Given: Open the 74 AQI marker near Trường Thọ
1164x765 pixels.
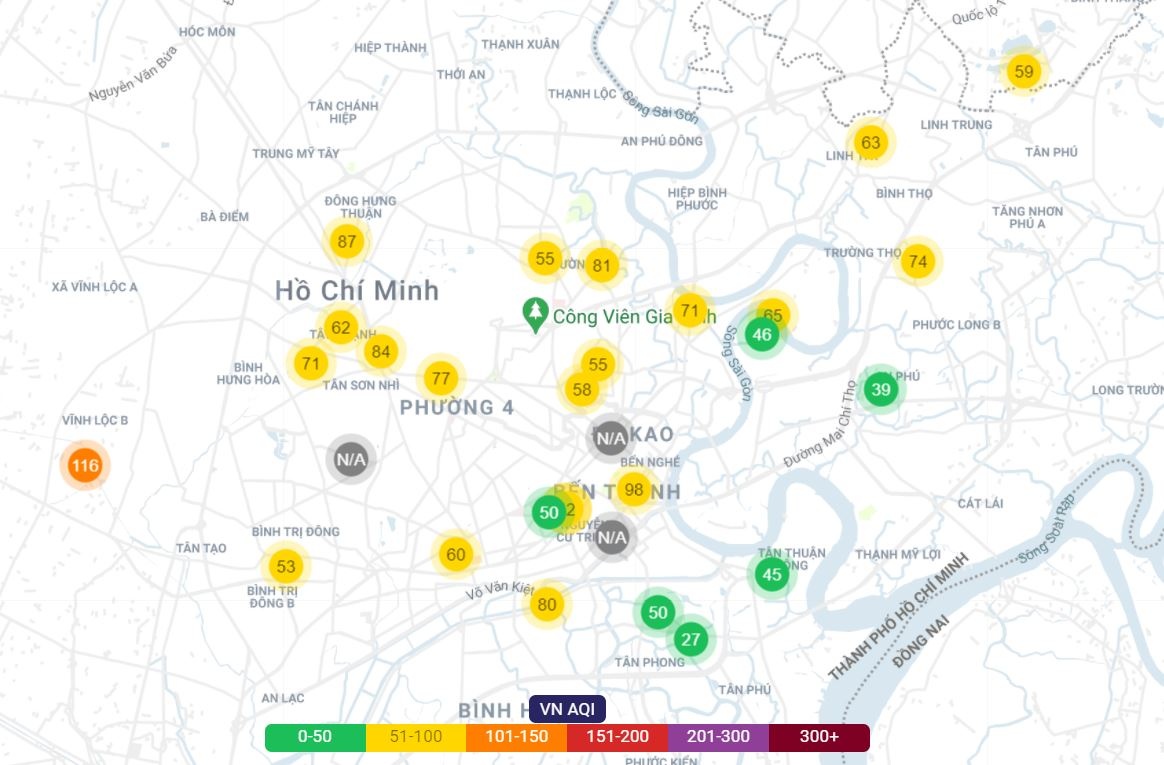Looking at the screenshot, I should tap(918, 262).
